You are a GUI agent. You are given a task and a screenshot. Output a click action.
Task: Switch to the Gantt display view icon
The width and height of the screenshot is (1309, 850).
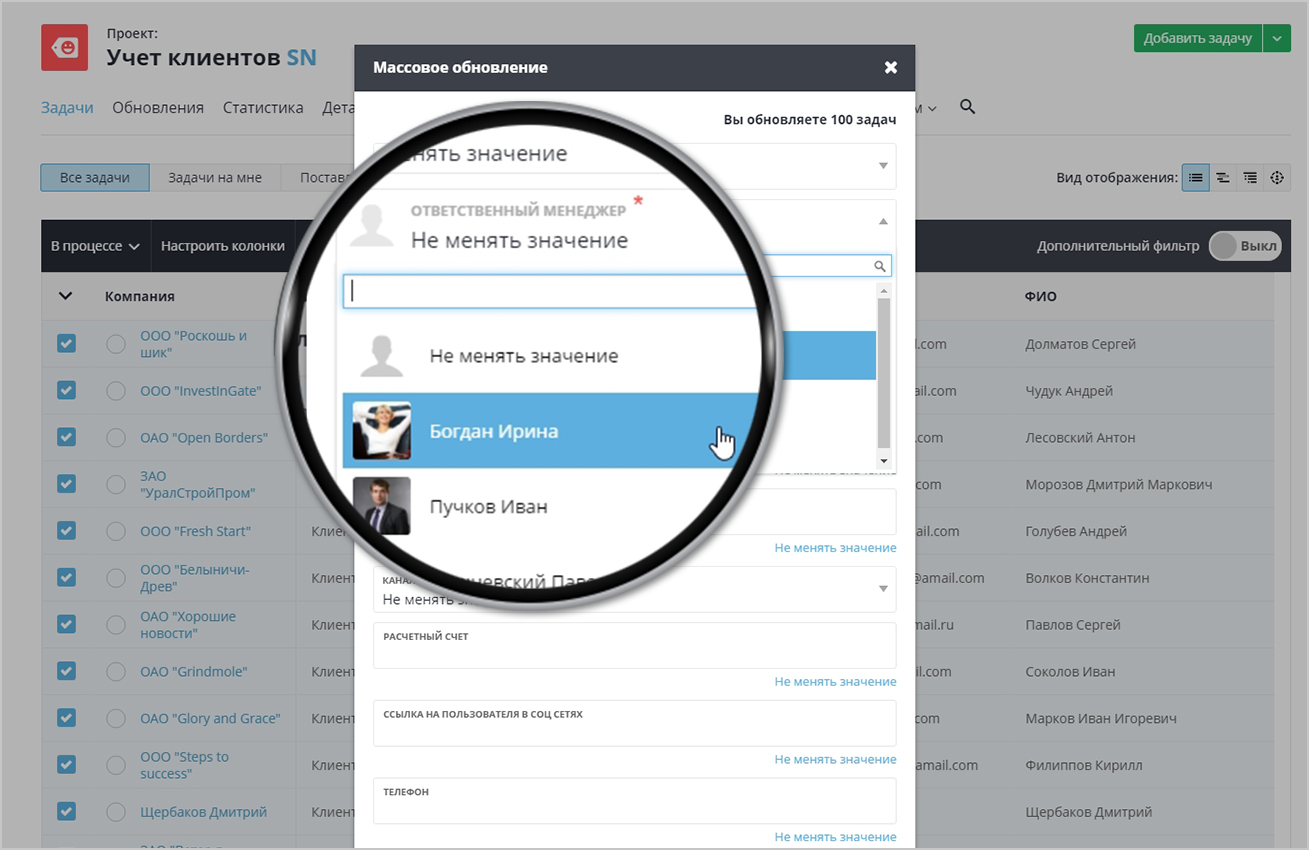coord(1222,178)
